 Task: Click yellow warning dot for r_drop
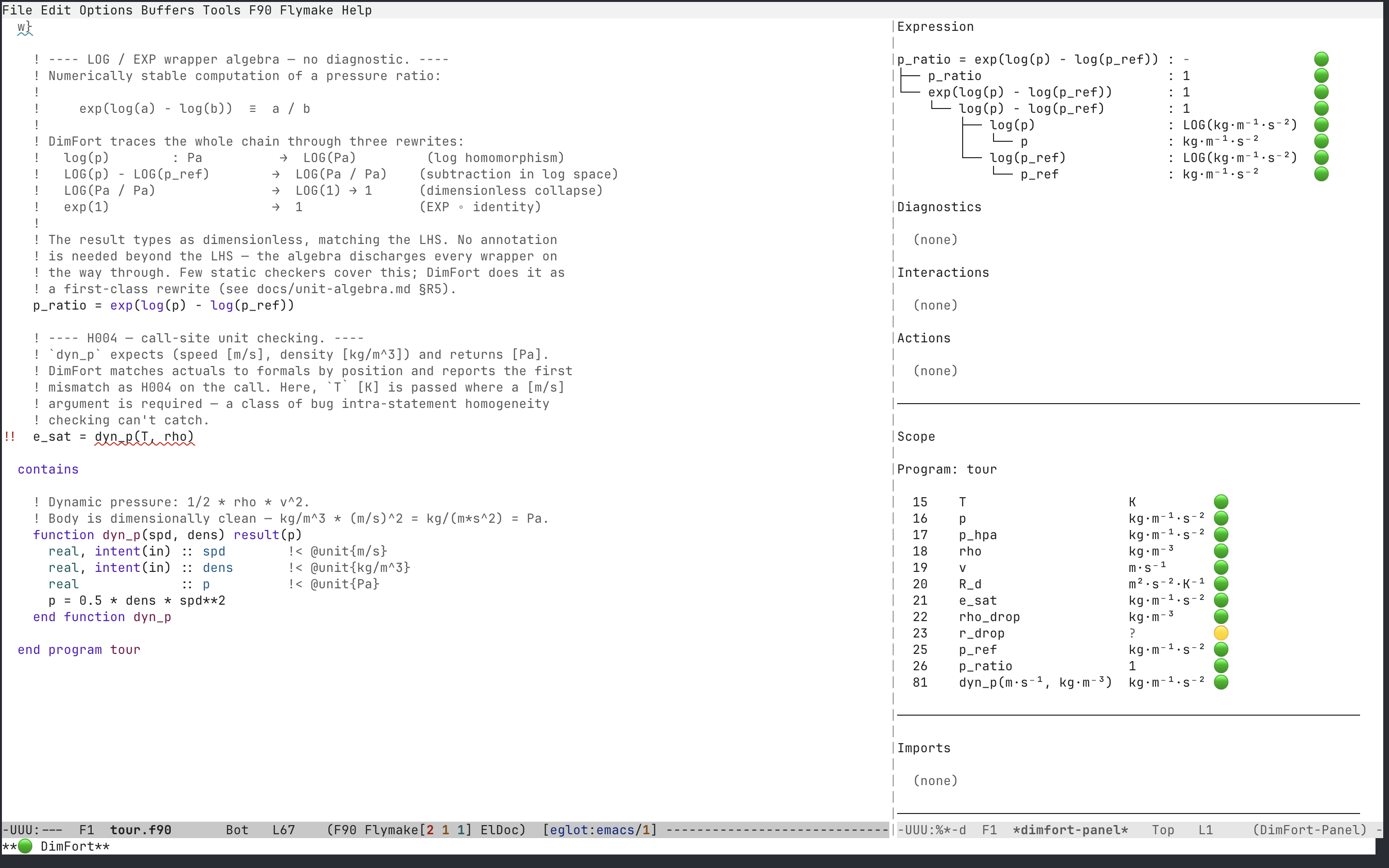tap(1221, 633)
